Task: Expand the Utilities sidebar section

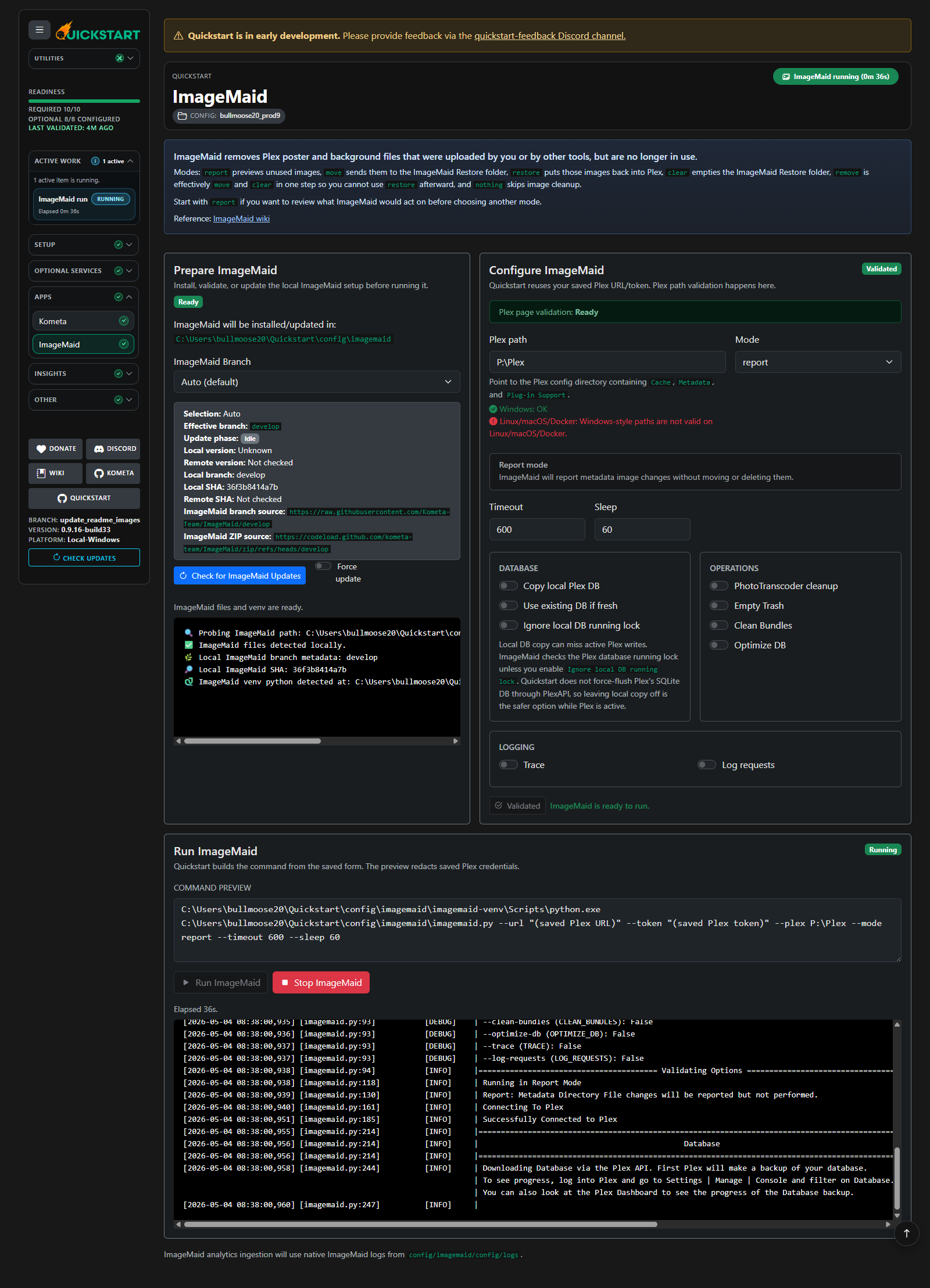Action: [x=84, y=58]
